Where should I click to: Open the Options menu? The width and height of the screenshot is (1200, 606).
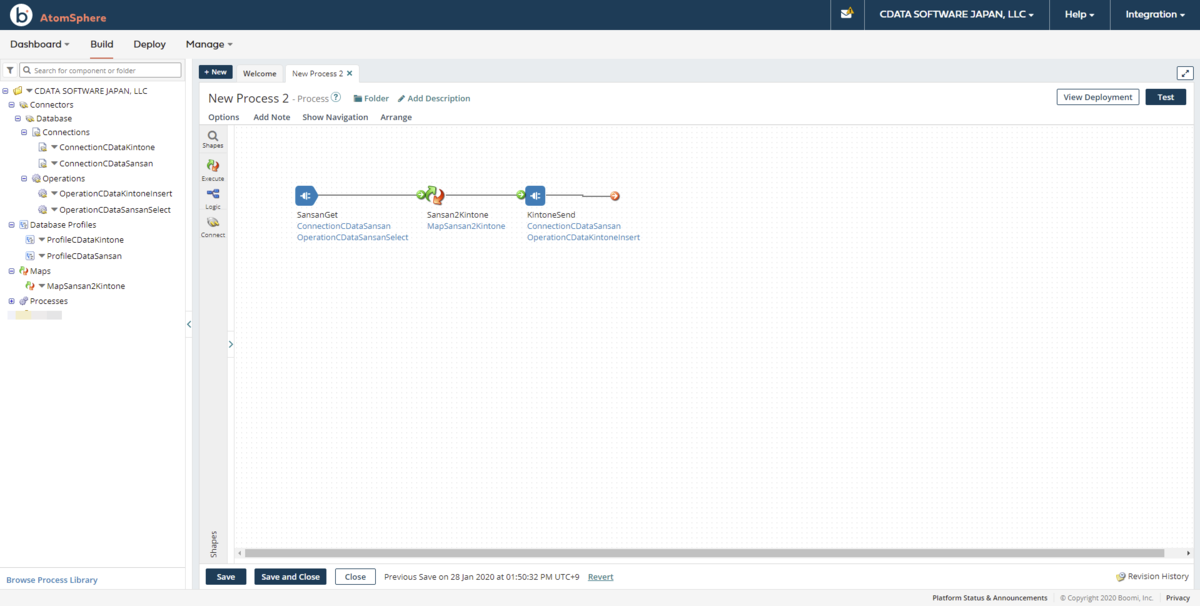pos(224,117)
